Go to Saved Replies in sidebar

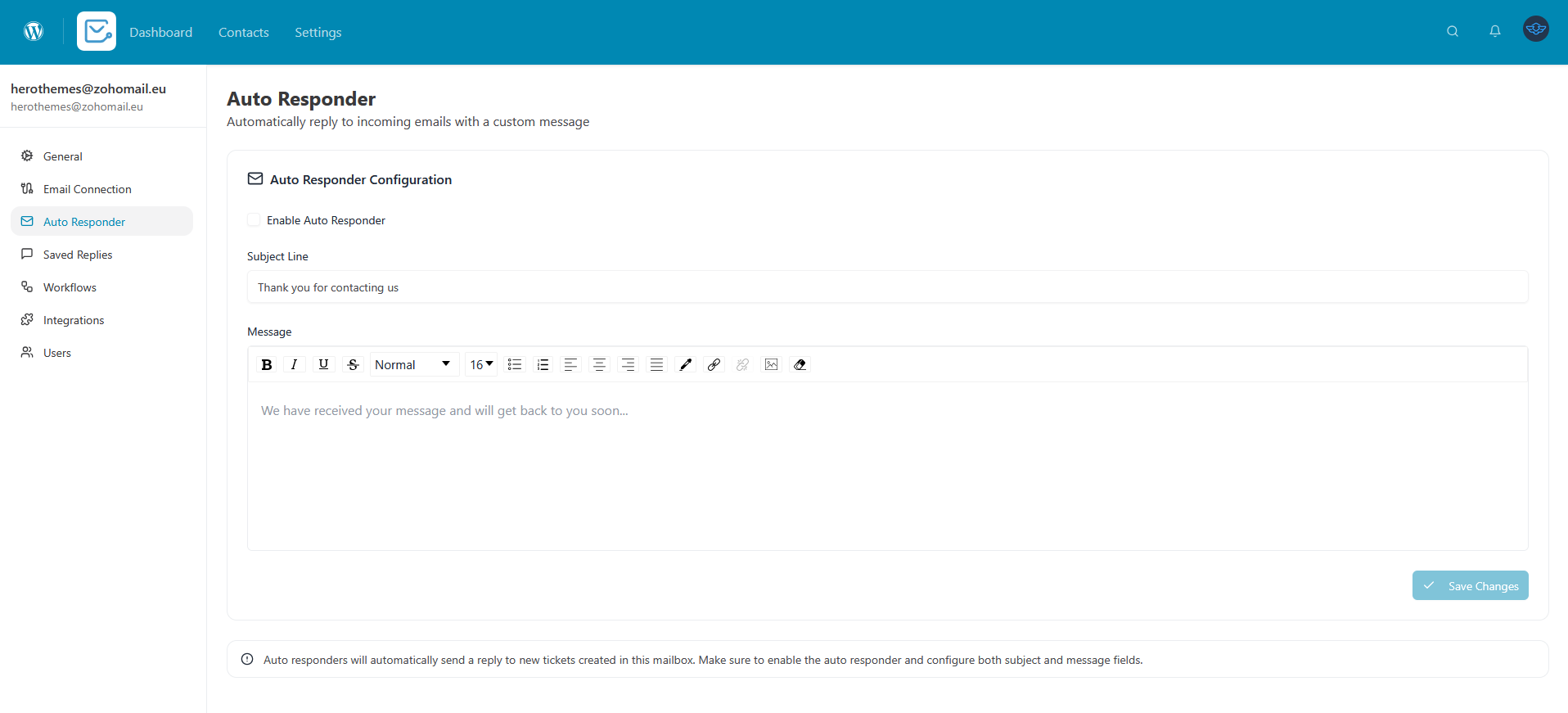(x=78, y=255)
